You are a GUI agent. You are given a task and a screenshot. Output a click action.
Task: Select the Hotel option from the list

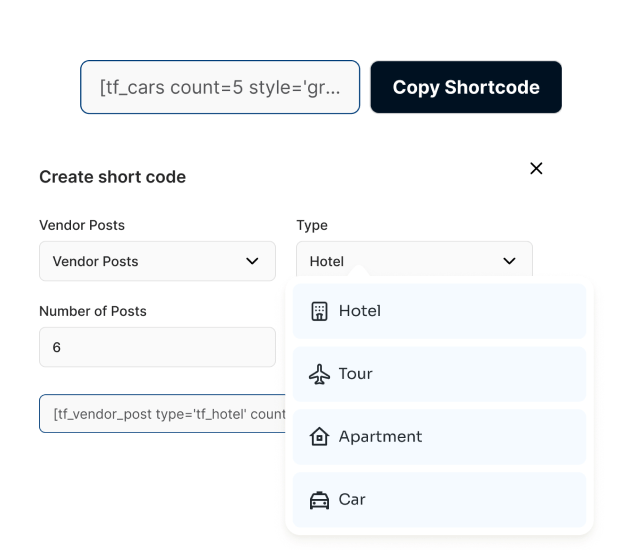[440, 311]
